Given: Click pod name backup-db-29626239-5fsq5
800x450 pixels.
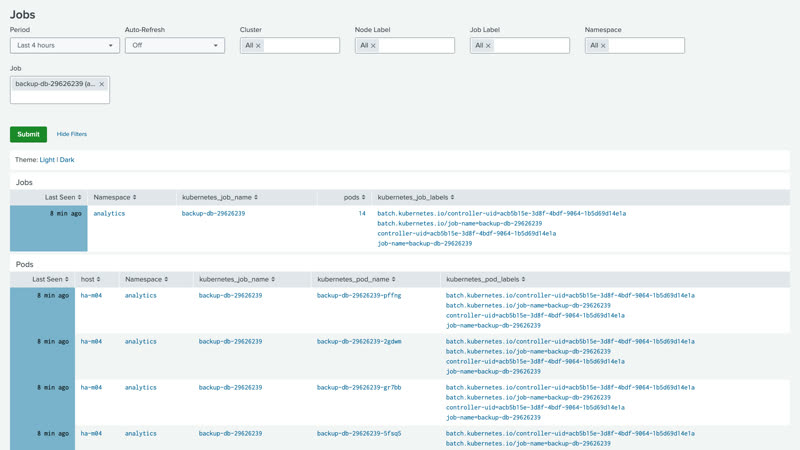Looking at the screenshot, I should (x=359, y=434).
